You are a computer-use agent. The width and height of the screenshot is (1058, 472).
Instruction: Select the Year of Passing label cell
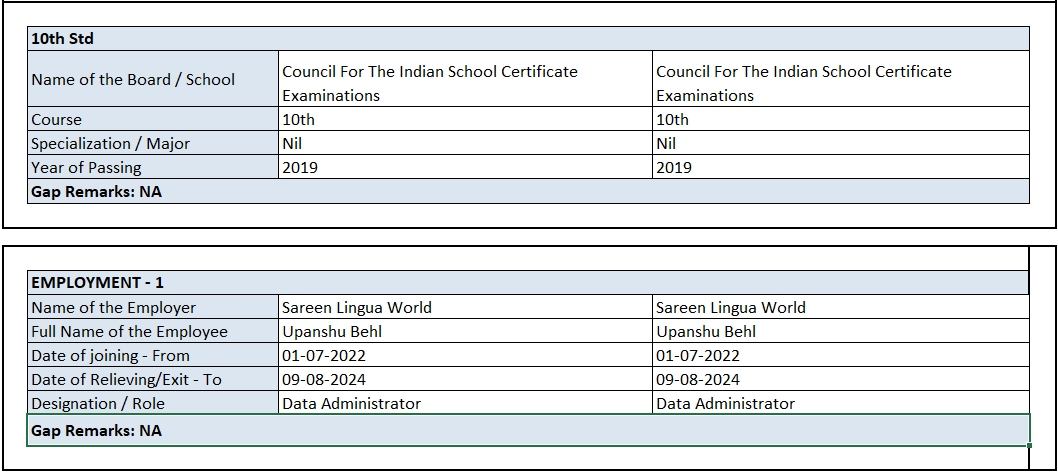86,168
